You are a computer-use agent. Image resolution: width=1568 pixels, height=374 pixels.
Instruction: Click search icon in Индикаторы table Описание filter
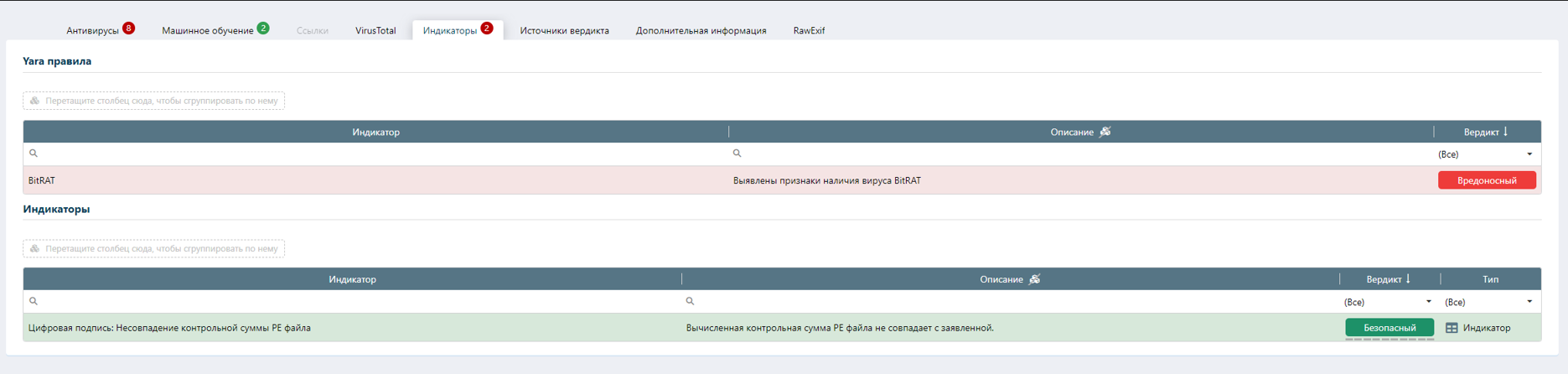690,301
